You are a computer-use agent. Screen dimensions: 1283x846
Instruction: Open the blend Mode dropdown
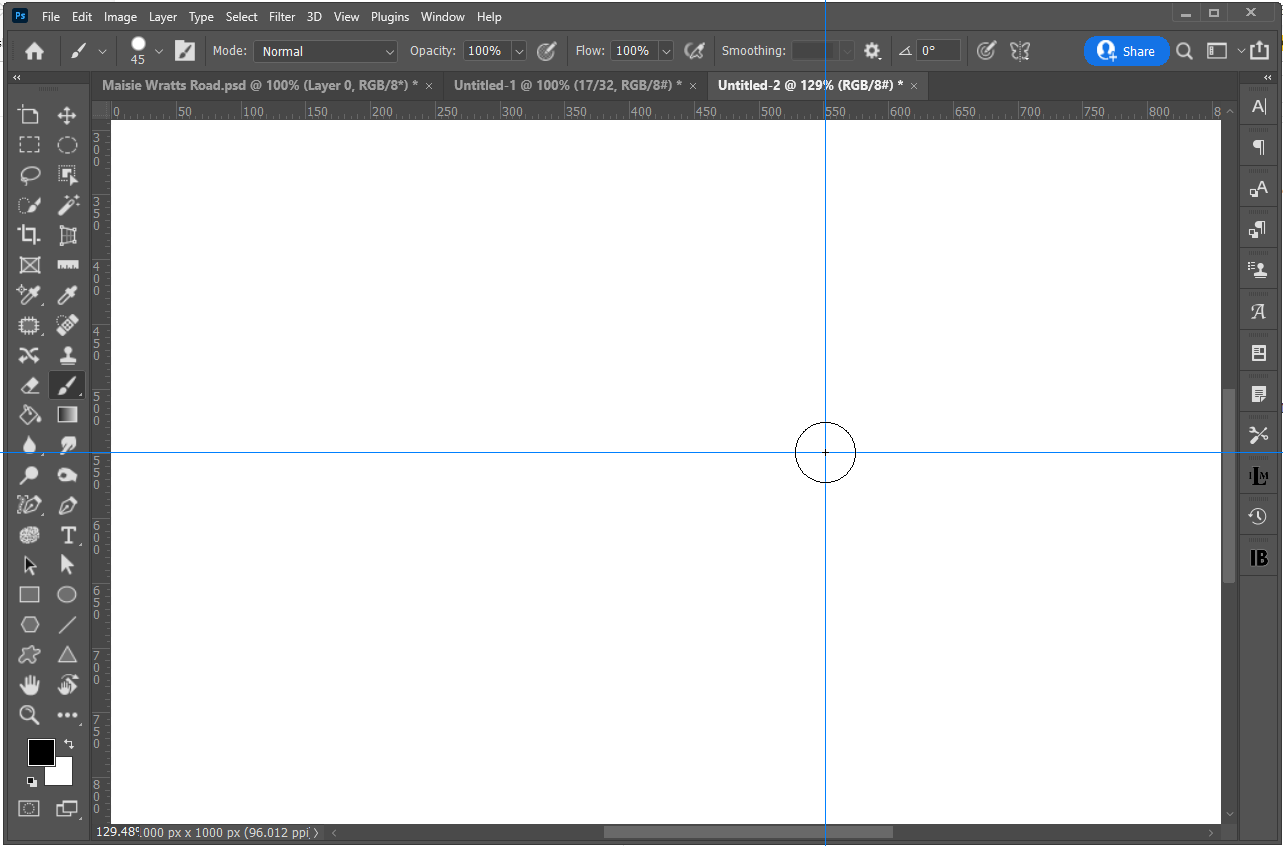click(x=325, y=51)
